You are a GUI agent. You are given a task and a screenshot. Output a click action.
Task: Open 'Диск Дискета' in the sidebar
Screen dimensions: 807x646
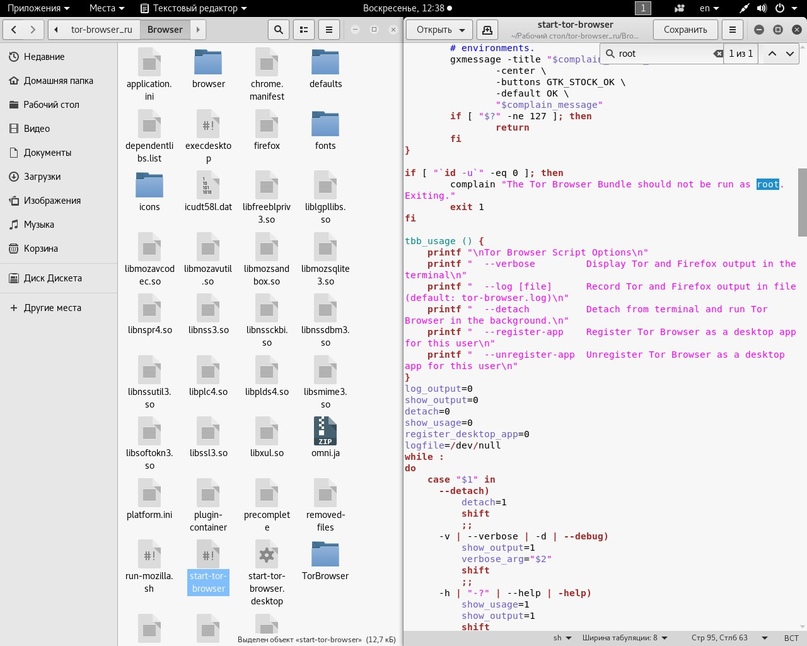(59, 278)
